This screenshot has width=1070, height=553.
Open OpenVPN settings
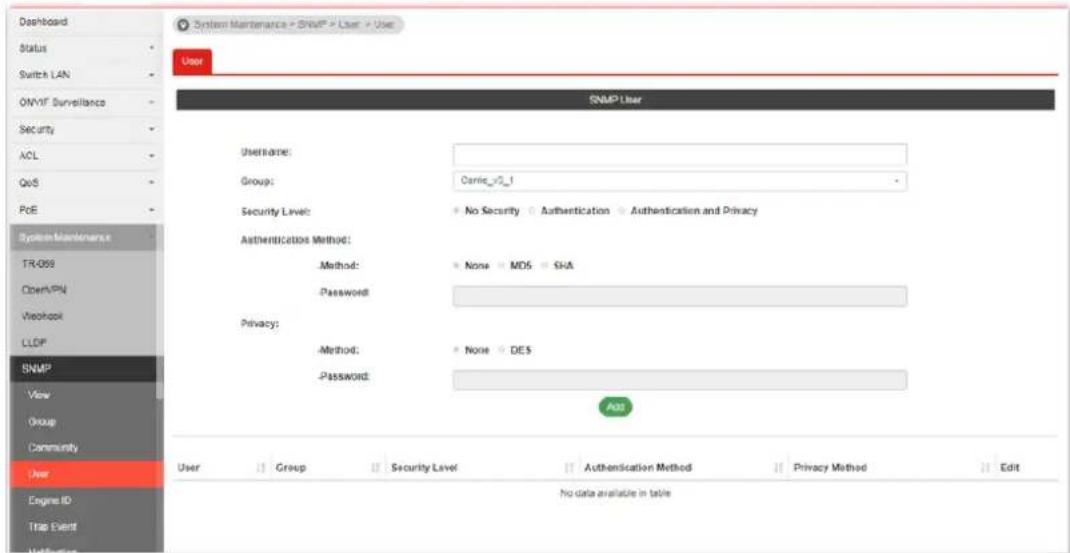pos(83,289)
